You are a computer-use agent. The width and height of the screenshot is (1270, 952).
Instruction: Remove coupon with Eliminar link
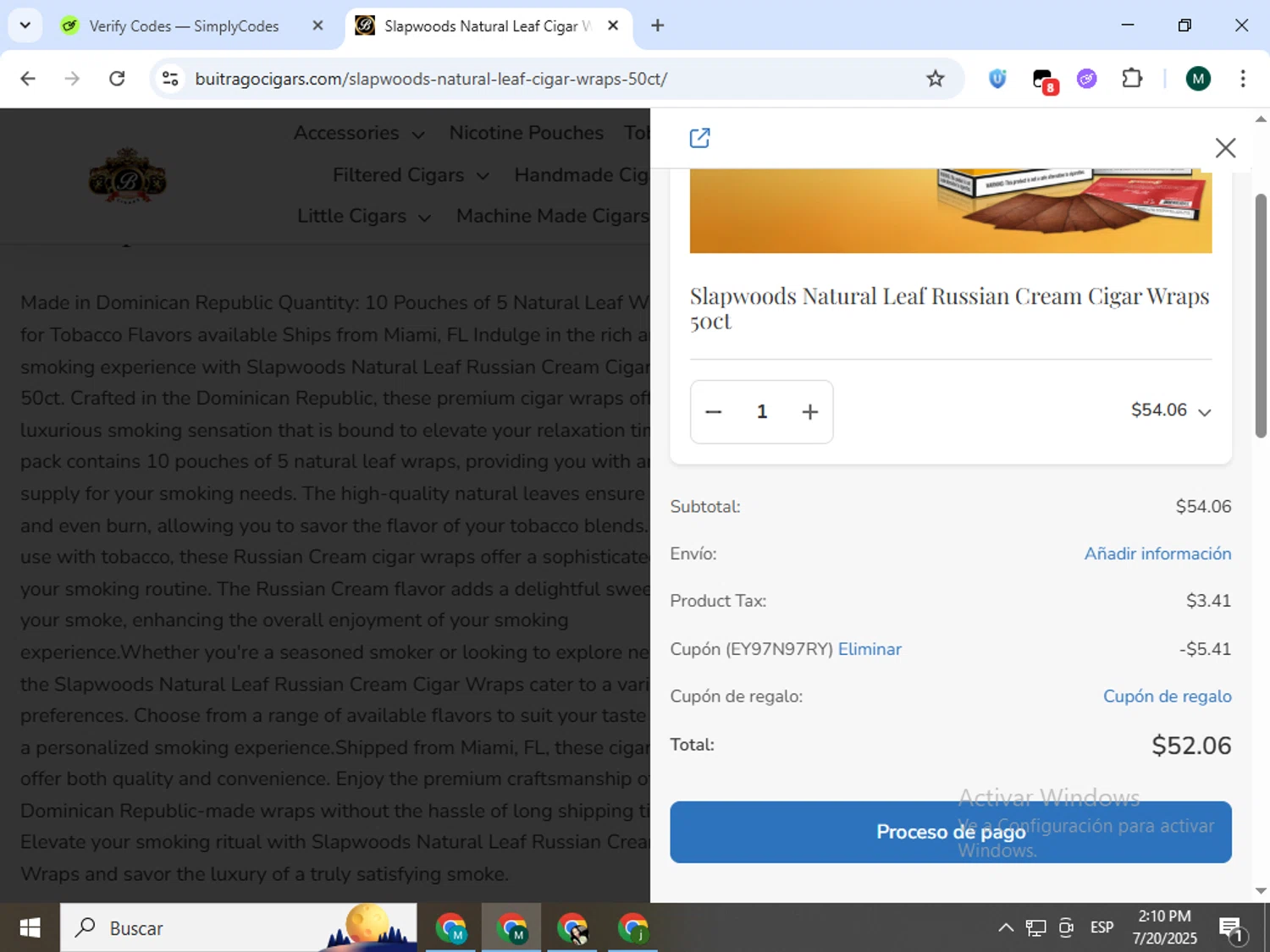click(870, 649)
